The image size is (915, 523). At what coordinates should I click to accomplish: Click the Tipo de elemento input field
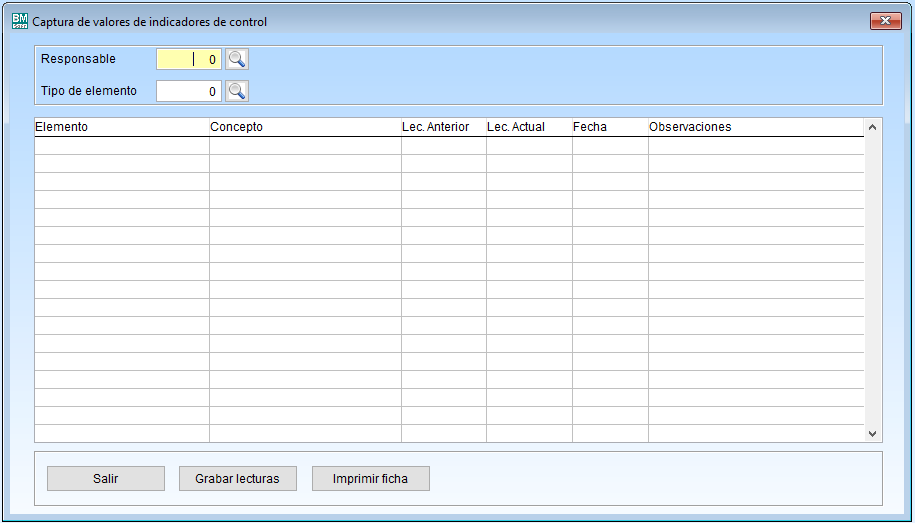point(189,91)
